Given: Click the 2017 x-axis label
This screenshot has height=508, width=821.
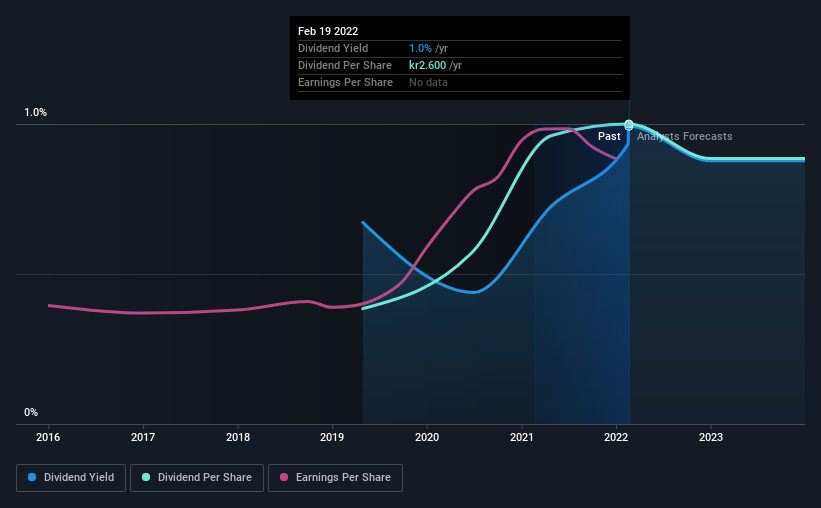Looking at the screenshot, I should 143,437.
